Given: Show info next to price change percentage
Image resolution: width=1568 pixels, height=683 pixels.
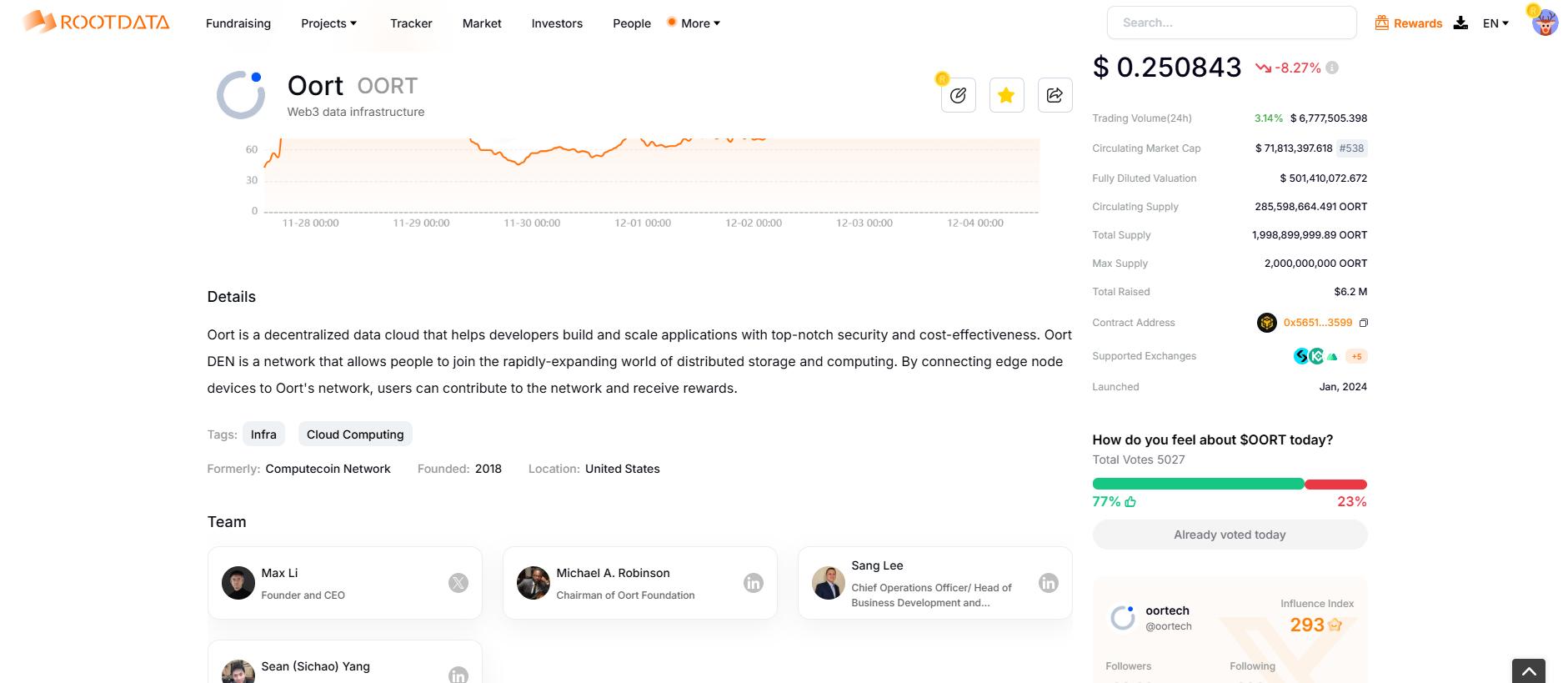Looking at the screenshot, I should [1332, 68].
